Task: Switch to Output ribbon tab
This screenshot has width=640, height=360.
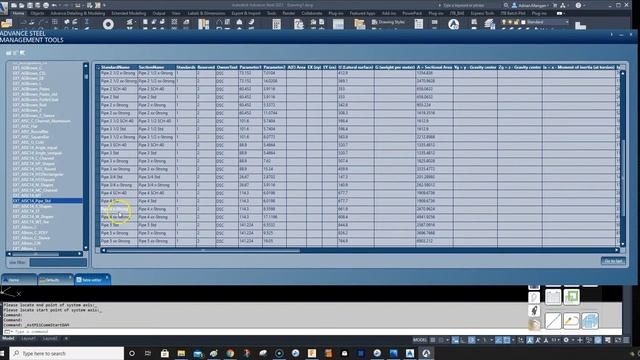Action: [159, 13]
